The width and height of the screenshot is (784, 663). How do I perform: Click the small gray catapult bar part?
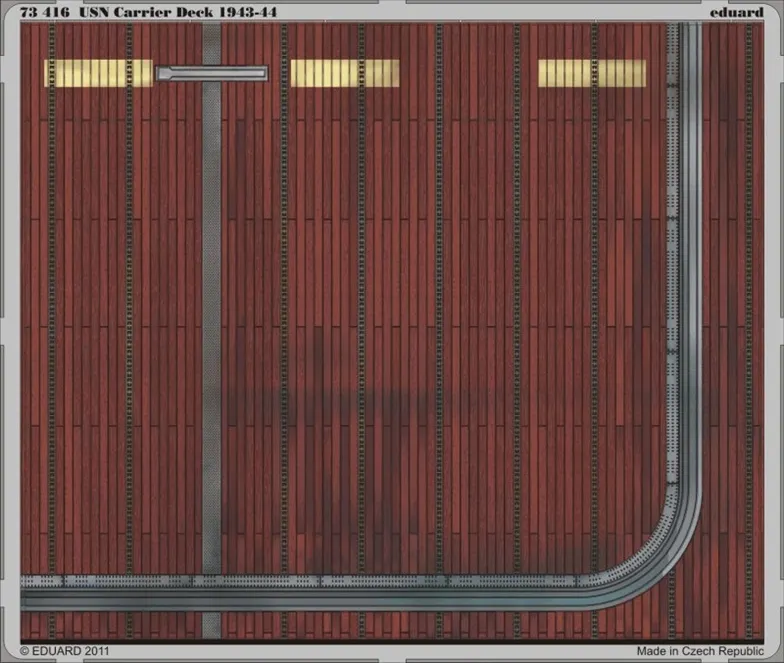click(x=212, y=74)
